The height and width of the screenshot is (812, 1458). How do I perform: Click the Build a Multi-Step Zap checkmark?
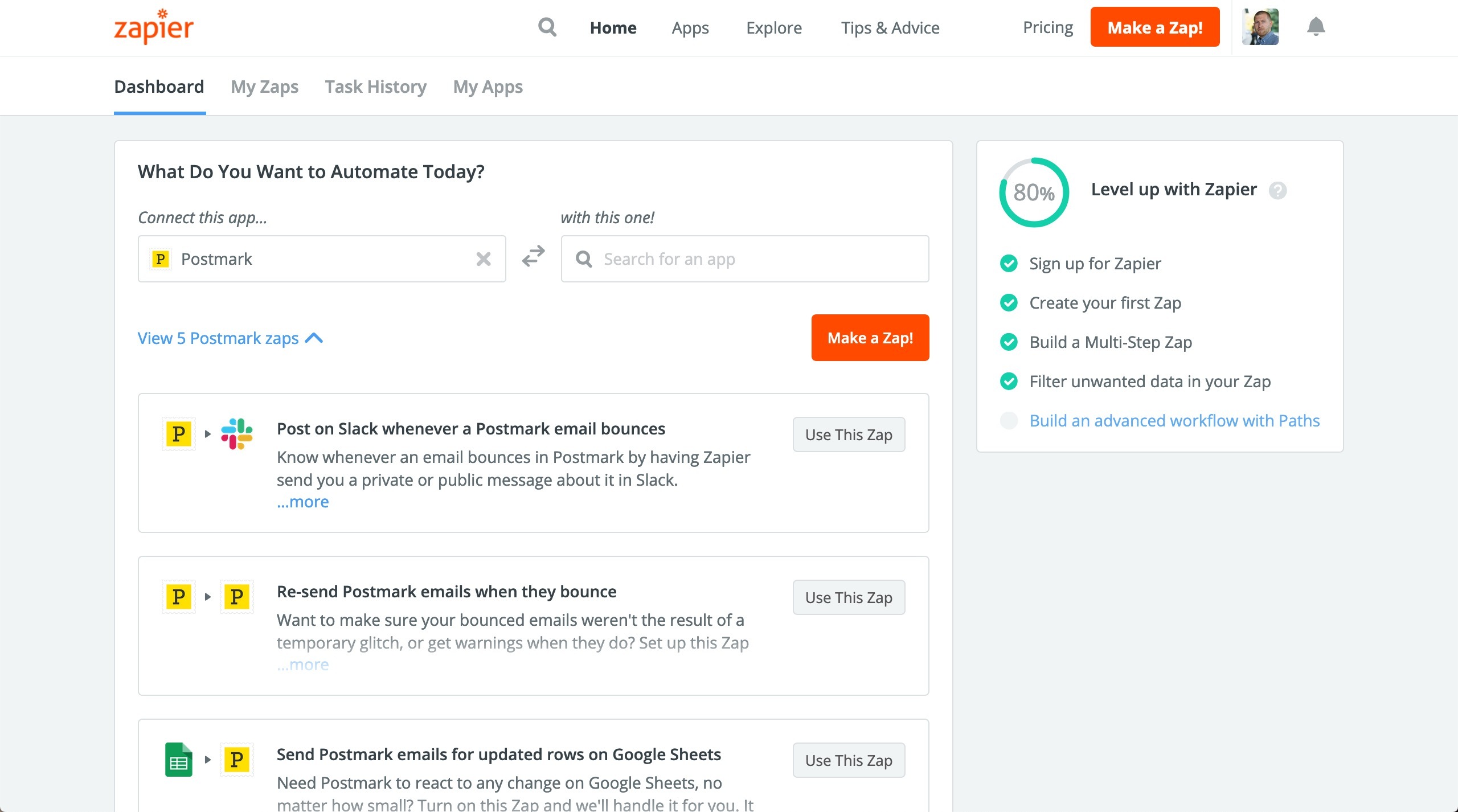click(1009, 342)
